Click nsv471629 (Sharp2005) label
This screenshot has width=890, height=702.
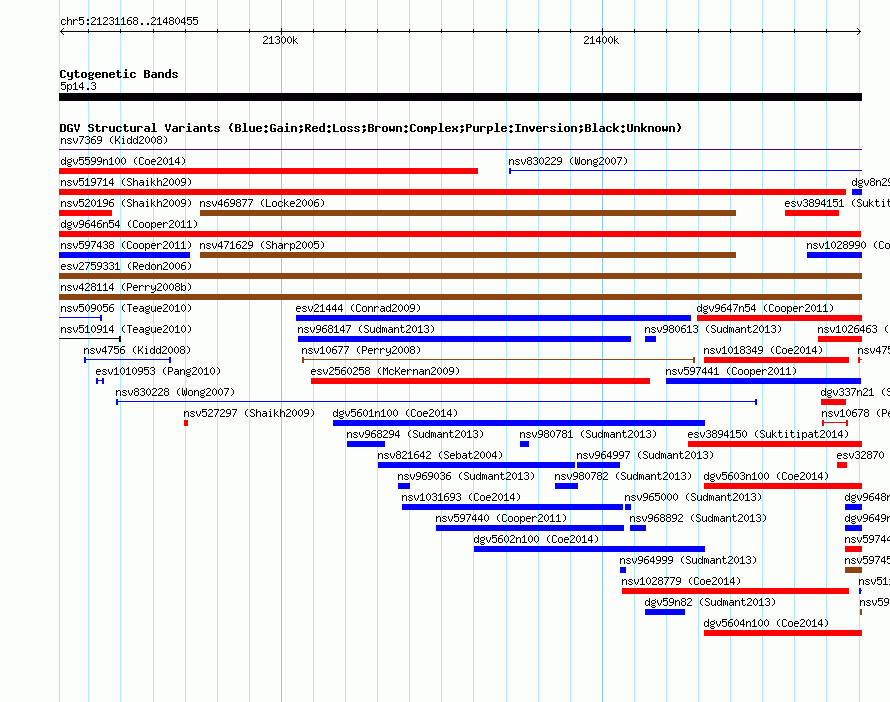262,245
